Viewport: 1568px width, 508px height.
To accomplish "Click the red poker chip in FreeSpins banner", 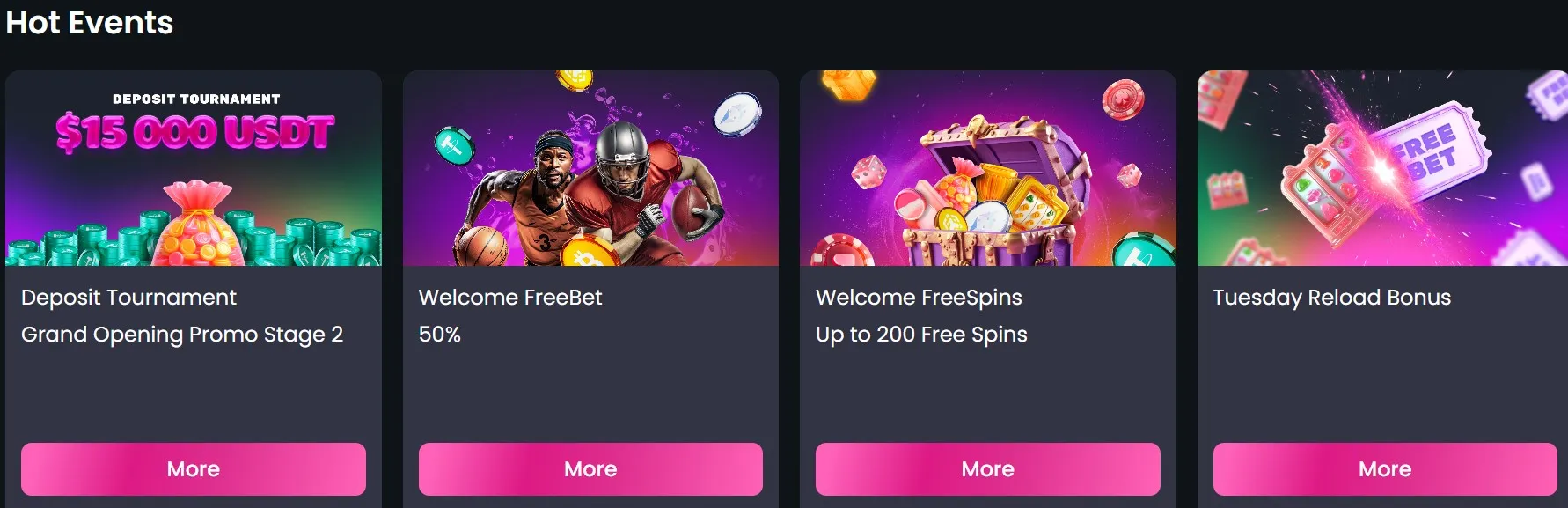I will point(1124,99).
